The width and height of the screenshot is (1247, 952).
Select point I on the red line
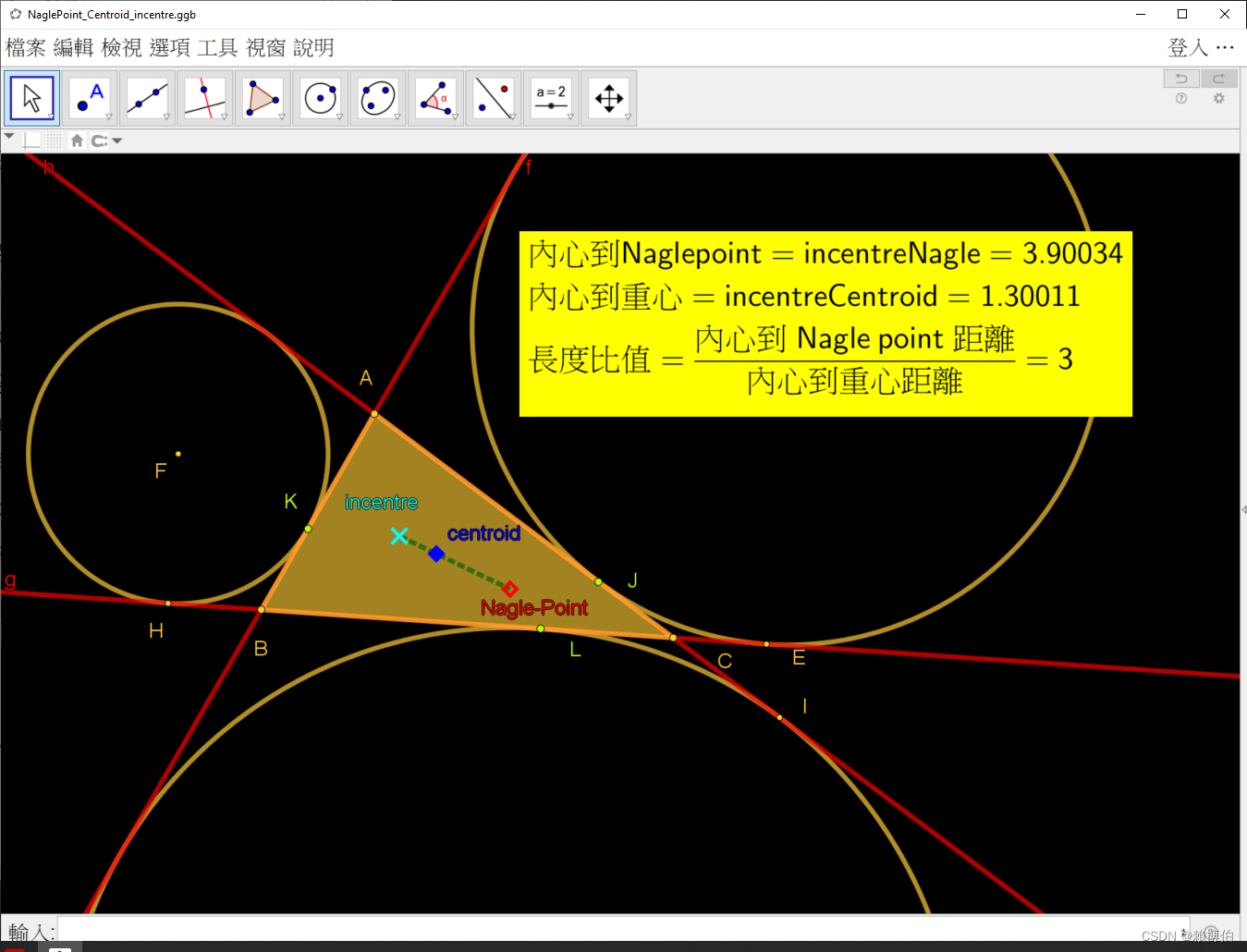coord(779,717)
